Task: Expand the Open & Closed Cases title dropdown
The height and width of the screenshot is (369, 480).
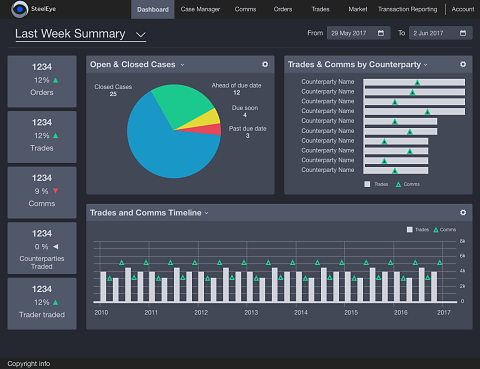Action: [x=182, y=65]
